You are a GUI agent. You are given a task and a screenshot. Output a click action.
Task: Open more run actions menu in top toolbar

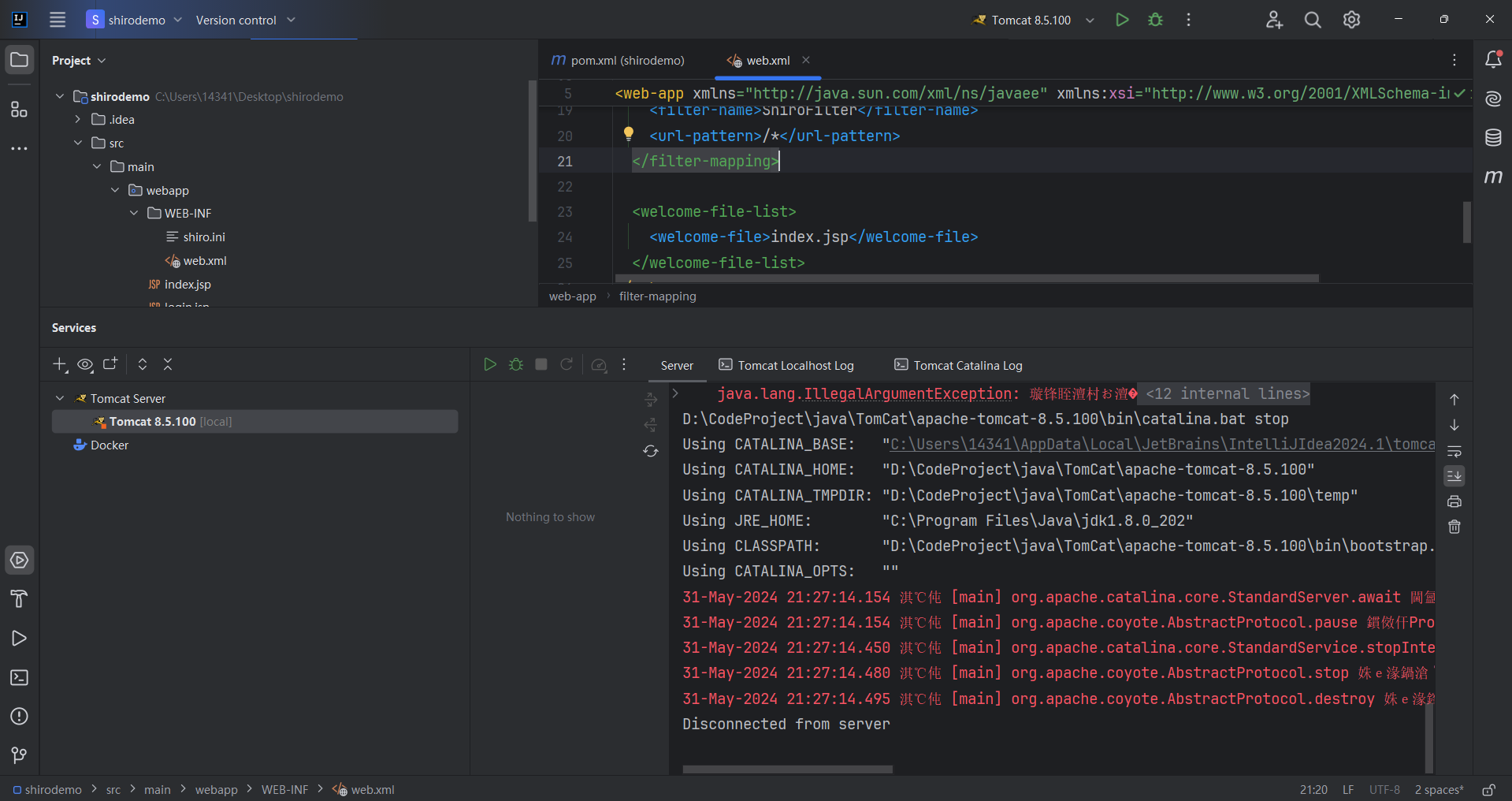coord(1188,20)
